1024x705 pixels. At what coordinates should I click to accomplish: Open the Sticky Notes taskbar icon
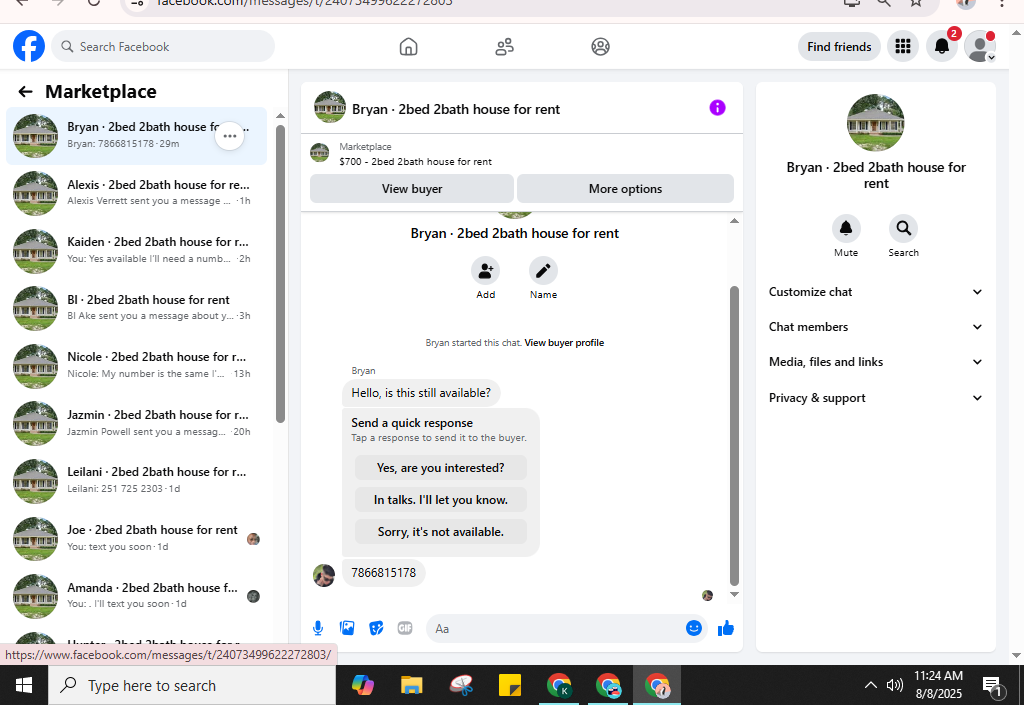[509, 685]
